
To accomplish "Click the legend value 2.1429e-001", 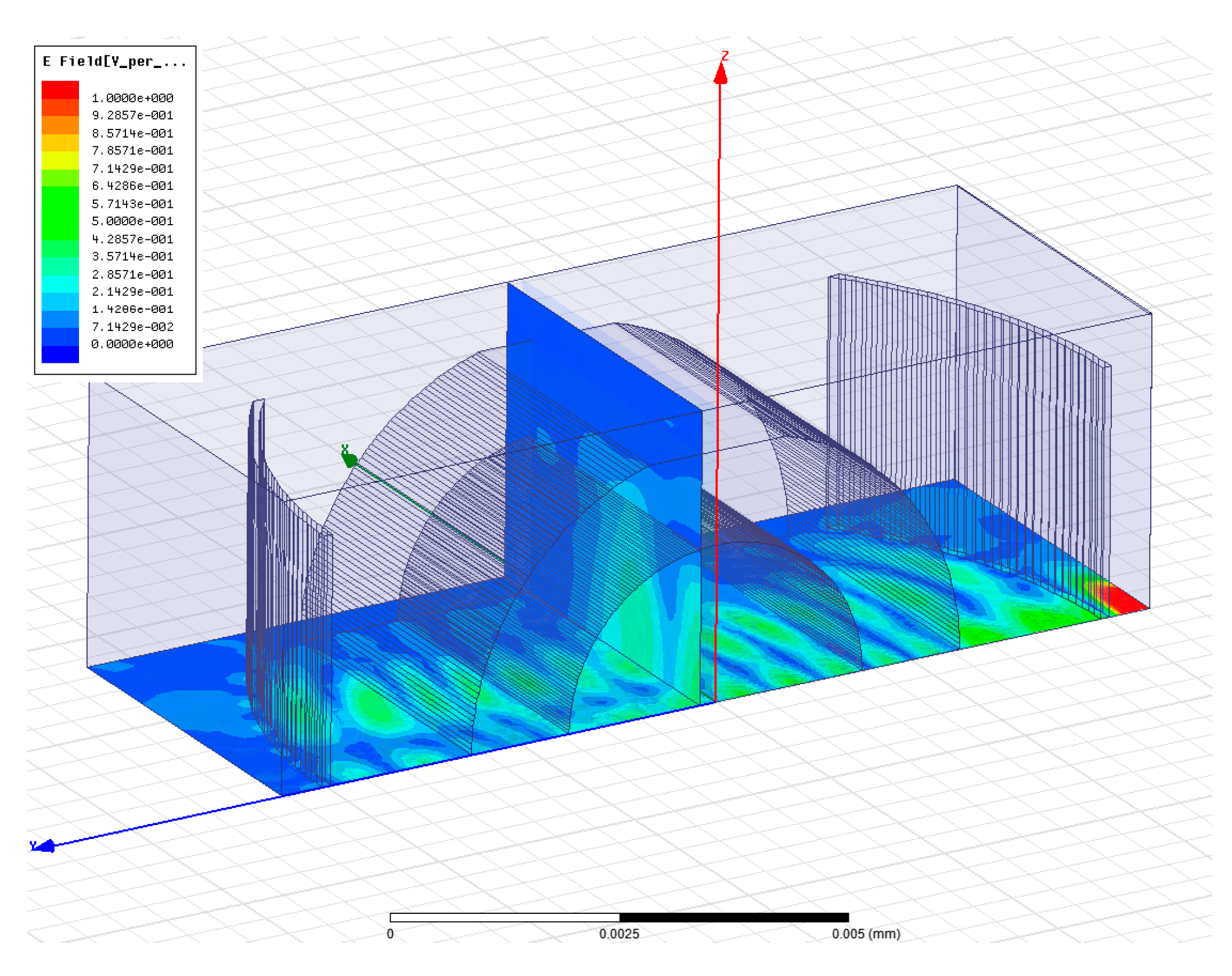I will (x=132, y=291).
